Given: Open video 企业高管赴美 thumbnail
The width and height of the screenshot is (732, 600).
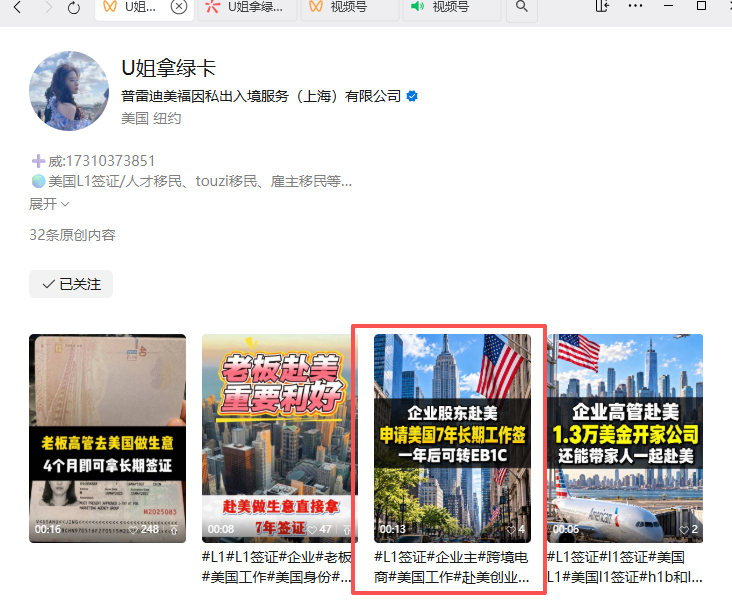Looking at the screenshot, I should tap(625, 438).
